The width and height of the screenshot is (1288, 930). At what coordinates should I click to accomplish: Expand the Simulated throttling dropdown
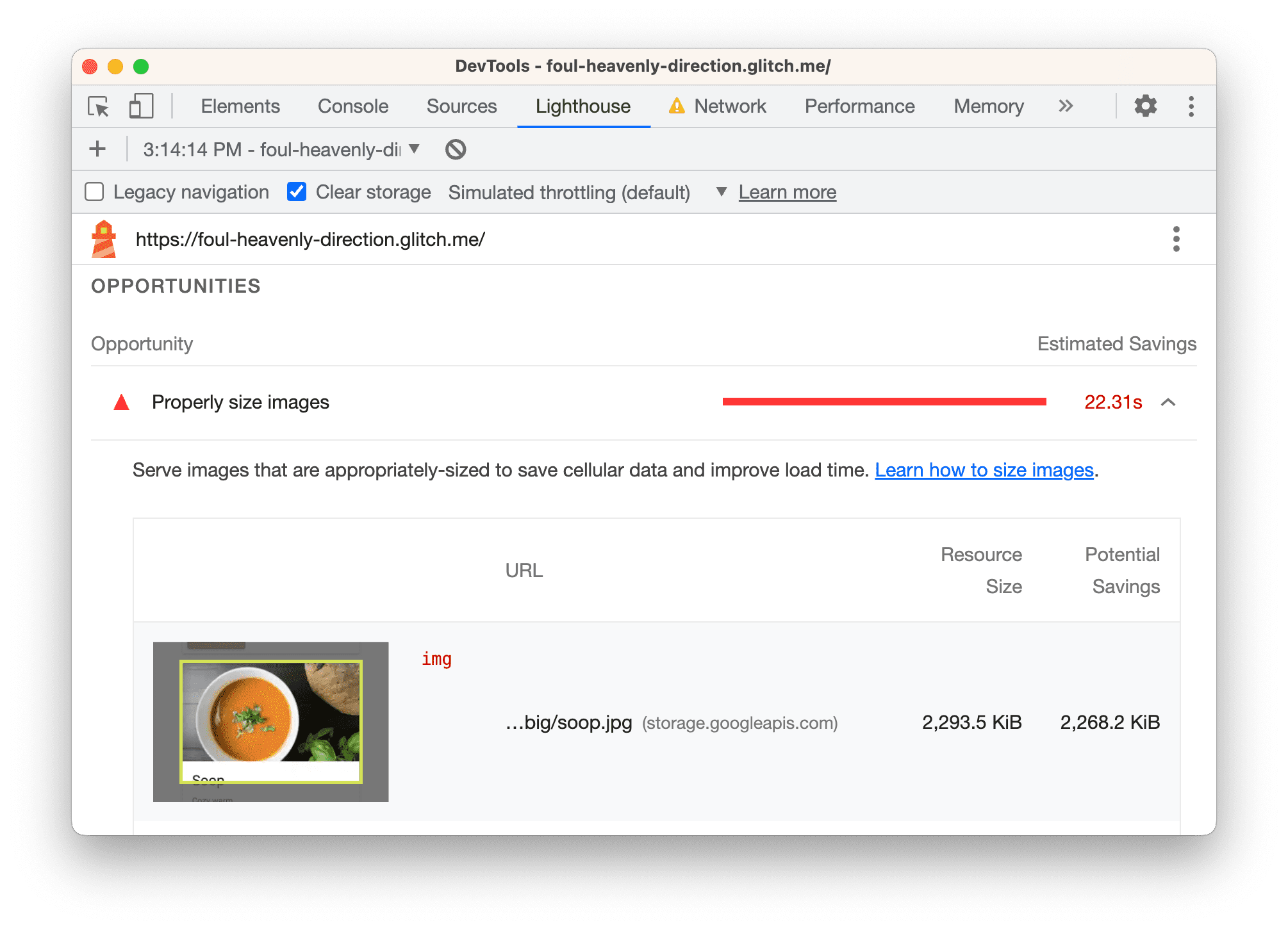coord(720,192)
